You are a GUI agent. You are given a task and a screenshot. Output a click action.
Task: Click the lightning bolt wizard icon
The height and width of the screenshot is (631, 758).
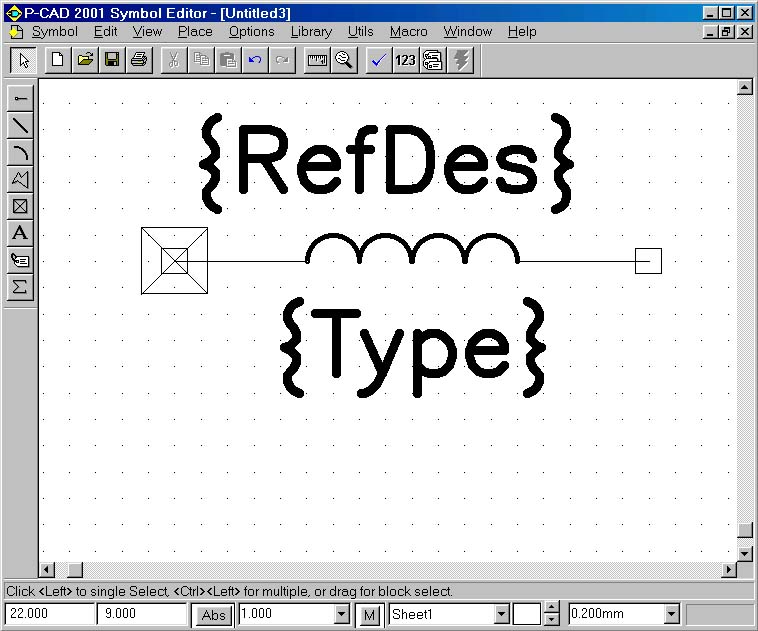pyautogui.click(x=460, y=60)
